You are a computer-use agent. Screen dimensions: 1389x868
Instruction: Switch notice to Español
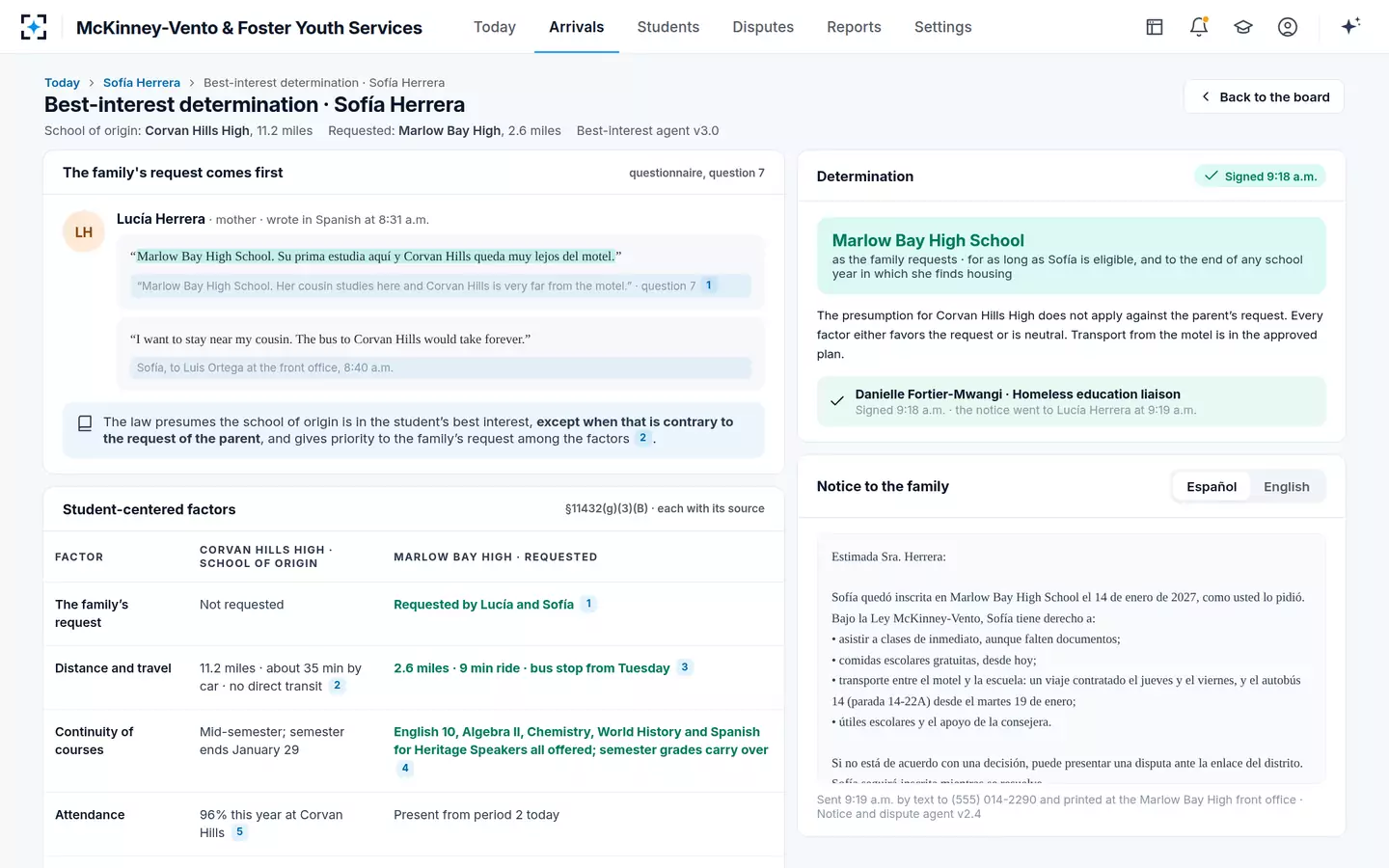(1212, 487)
